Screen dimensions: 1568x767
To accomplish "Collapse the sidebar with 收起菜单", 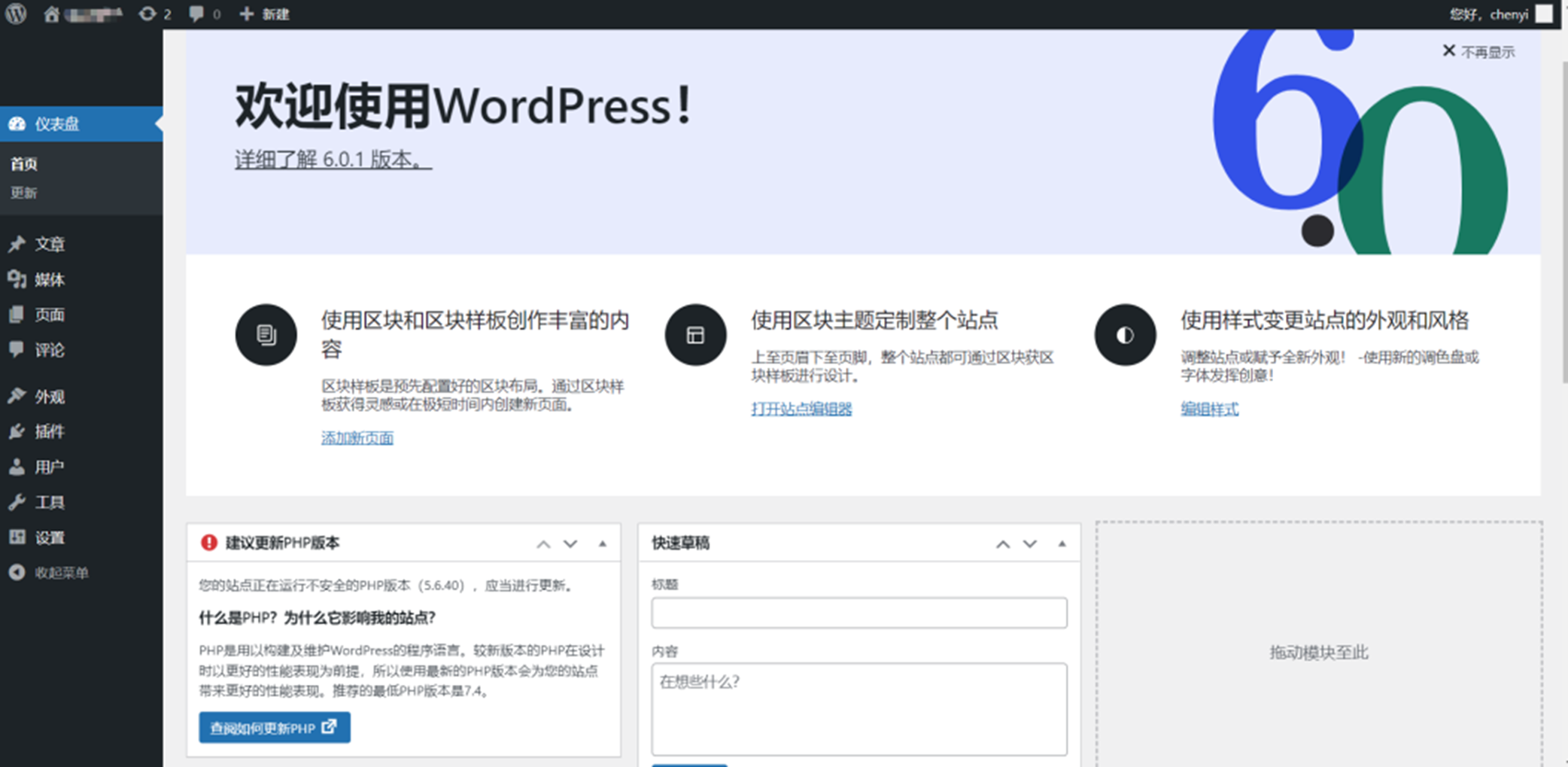I will [60, 573].
